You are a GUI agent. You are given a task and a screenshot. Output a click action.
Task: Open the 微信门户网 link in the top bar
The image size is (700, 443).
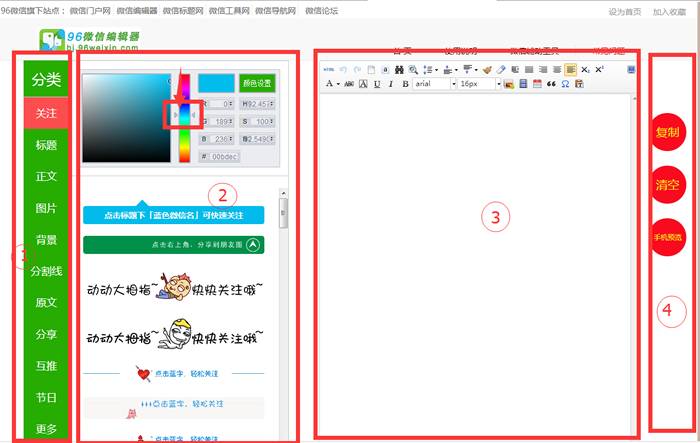[90, 11]
